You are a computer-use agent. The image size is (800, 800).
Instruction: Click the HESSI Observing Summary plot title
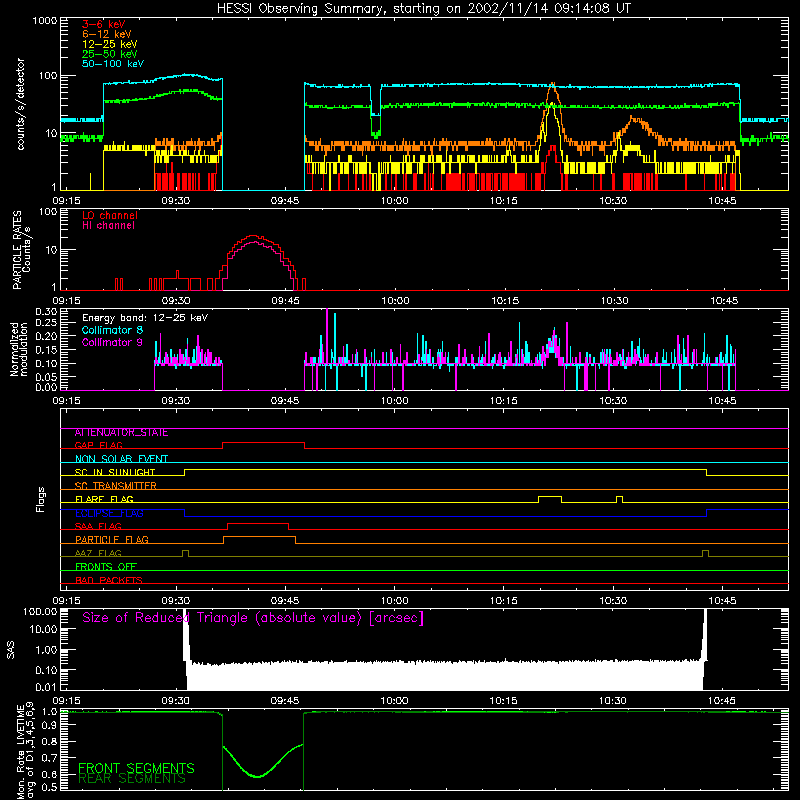click(x=423, y=9)
